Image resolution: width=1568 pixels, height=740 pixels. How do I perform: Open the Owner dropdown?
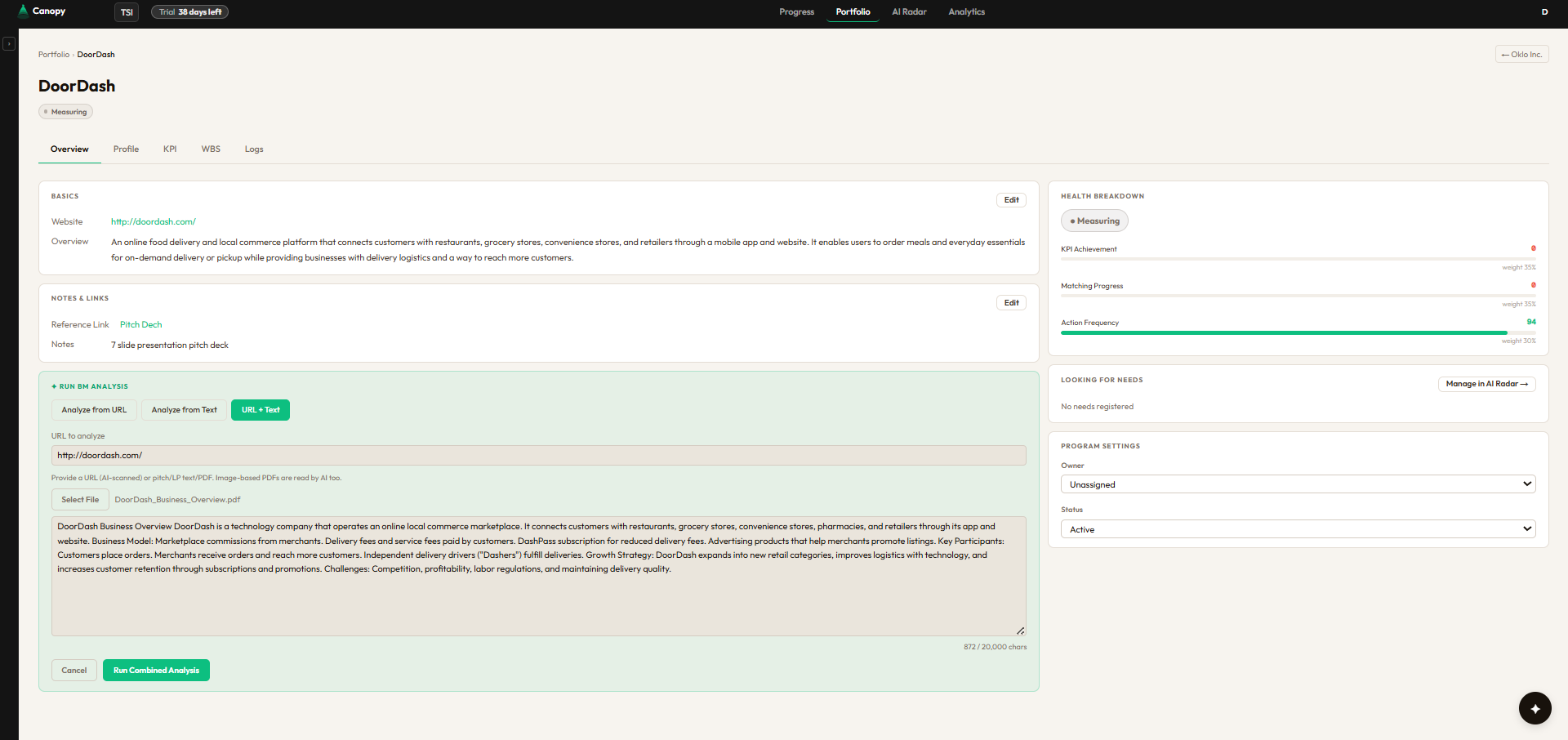pyautogui.click(x=1298, y=484)
